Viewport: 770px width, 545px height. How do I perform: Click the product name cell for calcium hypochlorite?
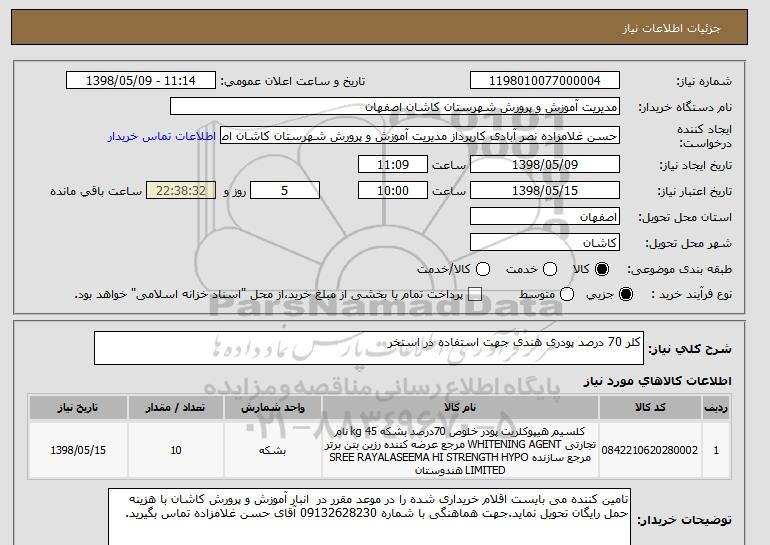click(x=460, y=451)
